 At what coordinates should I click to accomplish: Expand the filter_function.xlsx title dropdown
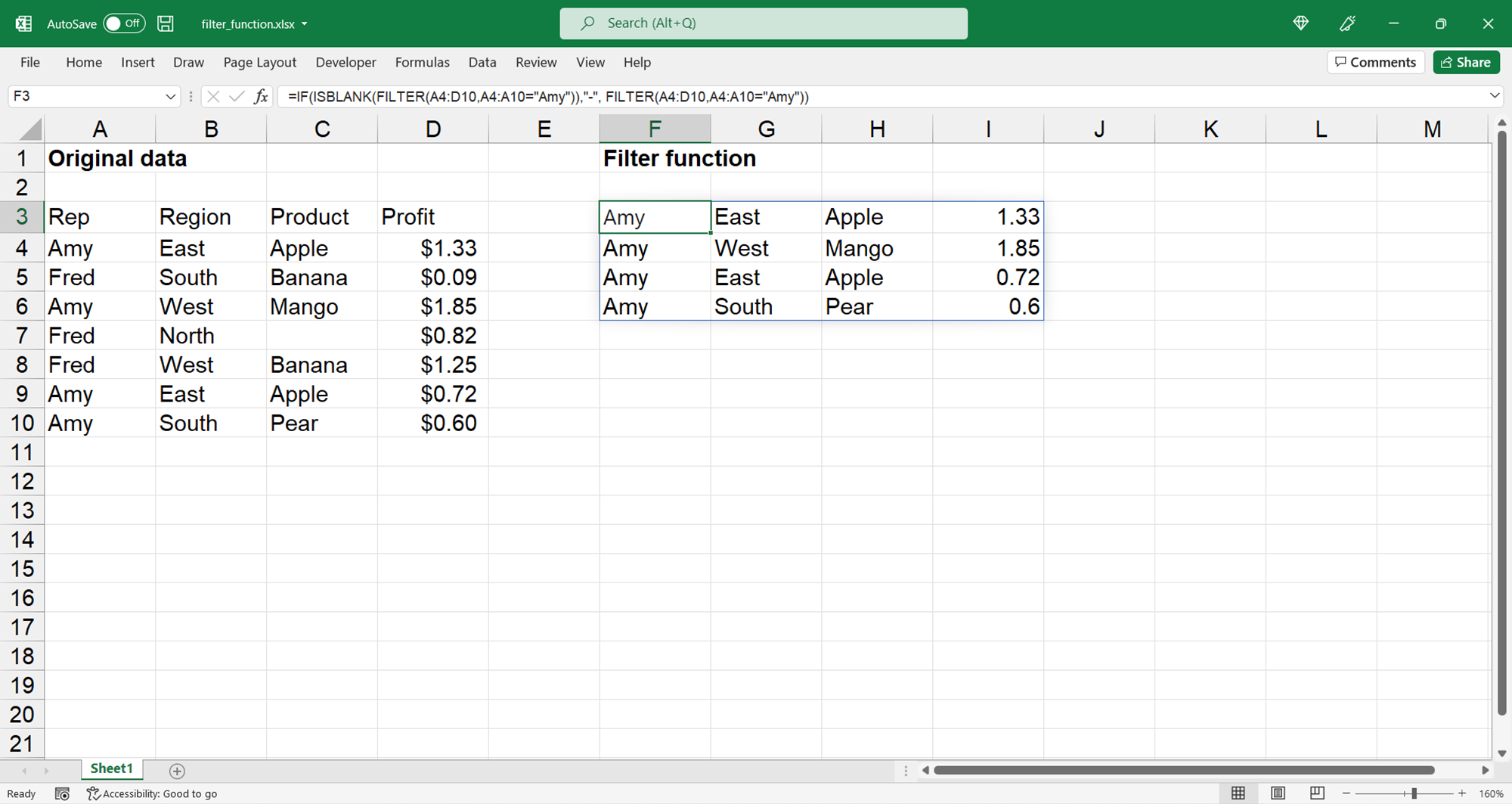coord(305,23)
